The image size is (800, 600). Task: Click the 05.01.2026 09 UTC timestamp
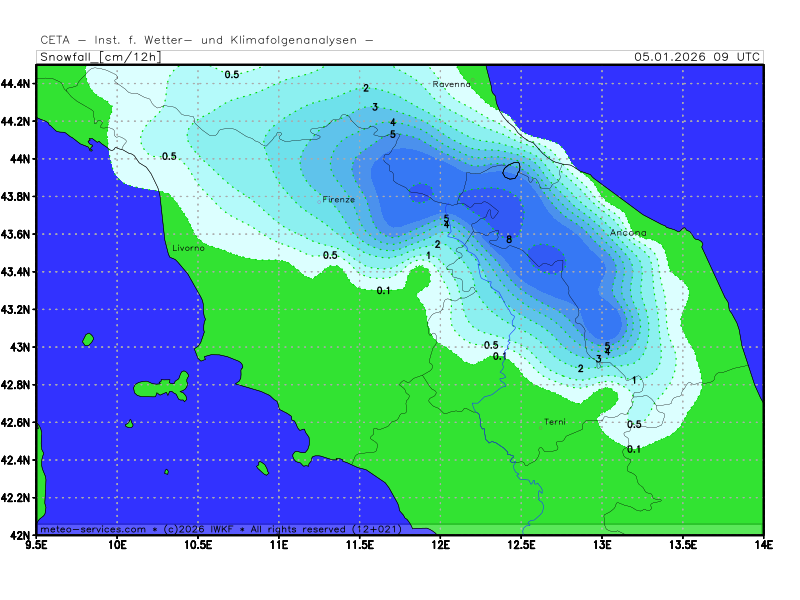pyautogui.click(x=697, y=57)
